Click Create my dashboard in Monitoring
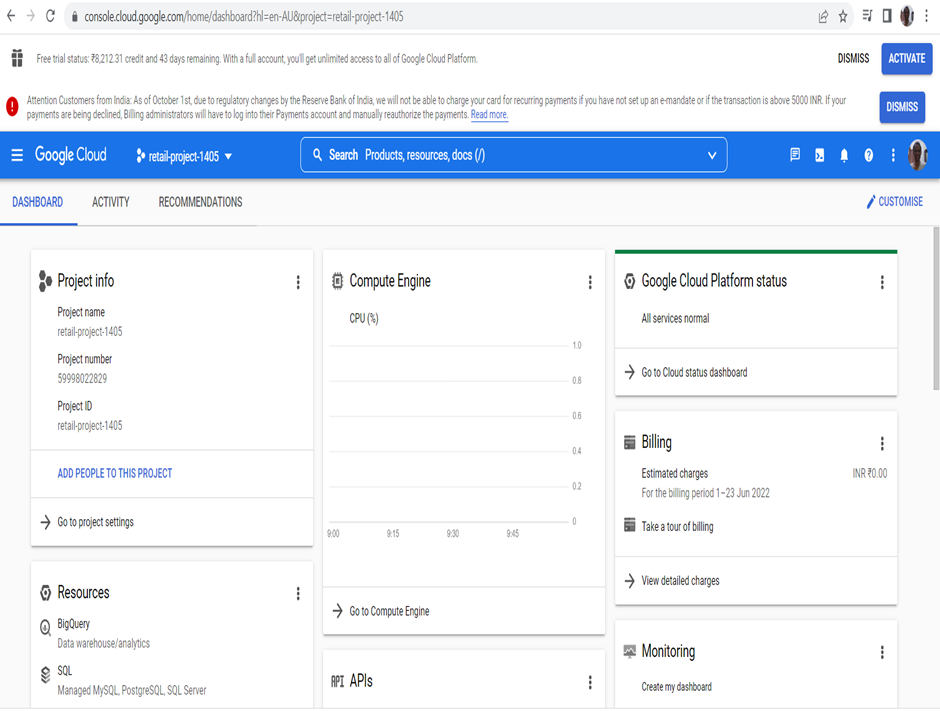Screen dimensions: 940x711 [676, 687]
